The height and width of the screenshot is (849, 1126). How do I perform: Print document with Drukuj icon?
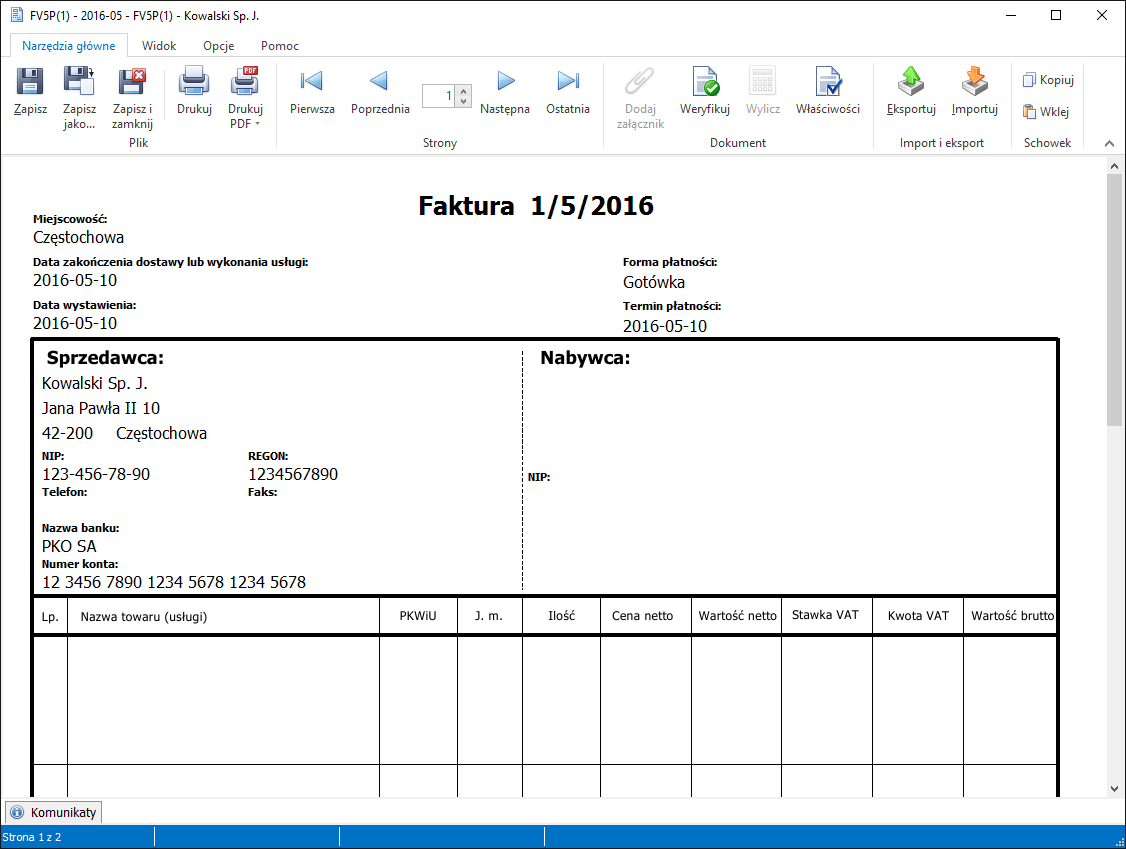pyautogui.click(x=194, y=83)
